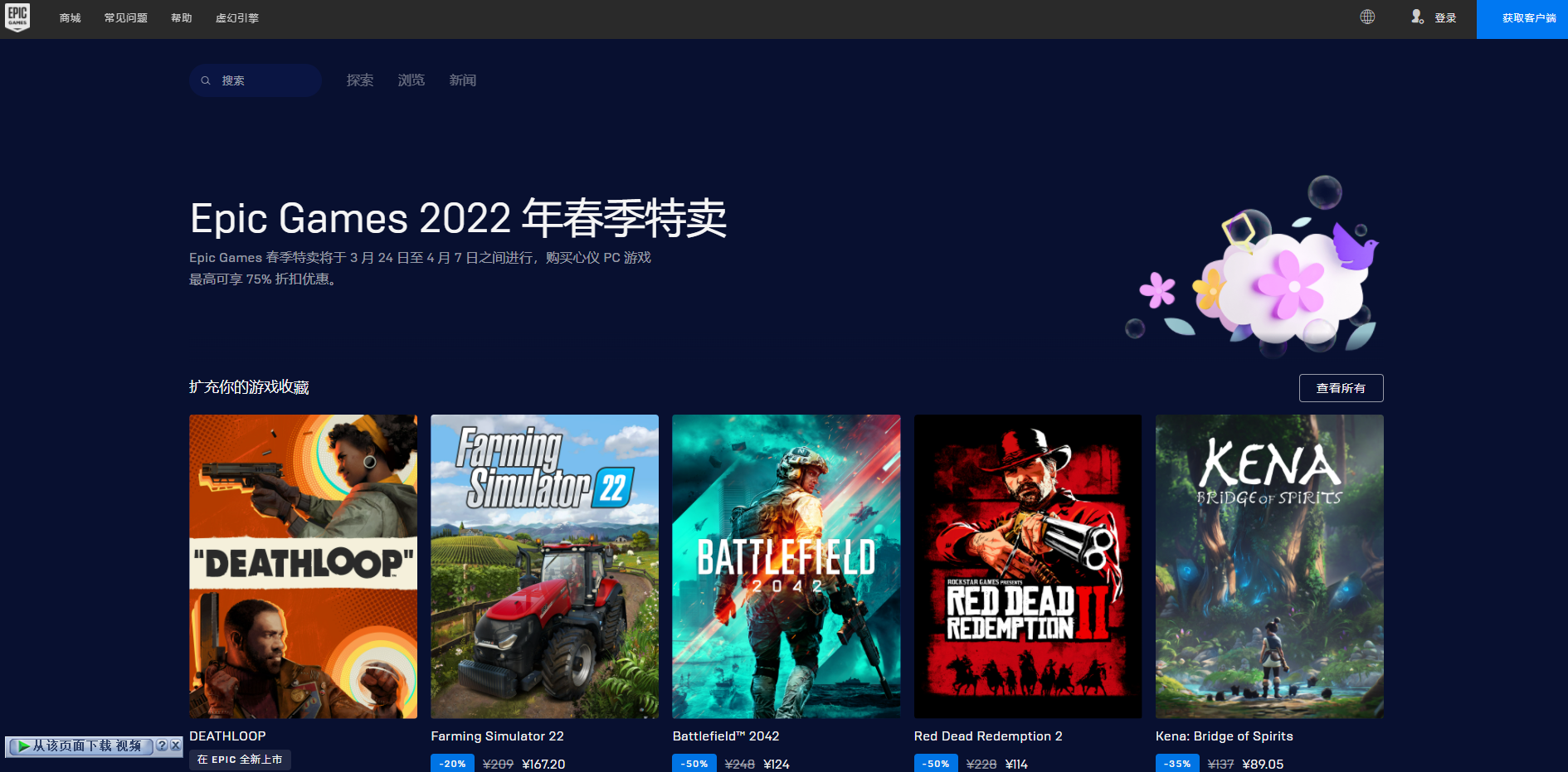Open the Kena: Bridge of Spirits cover
Image resolution: width=1568 pixels, height=772 pixels.
tap(1269, 566)
